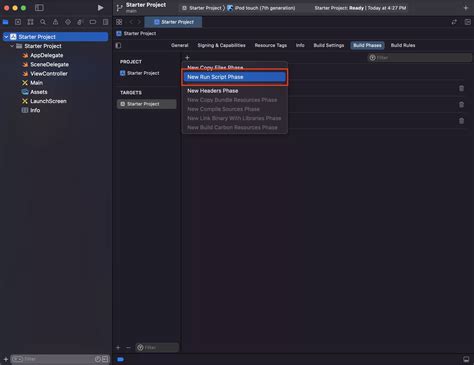Viewport: 474px width, 365px height.
Task: Select ViewController file in navigator
Action: (x=49, y=74)
